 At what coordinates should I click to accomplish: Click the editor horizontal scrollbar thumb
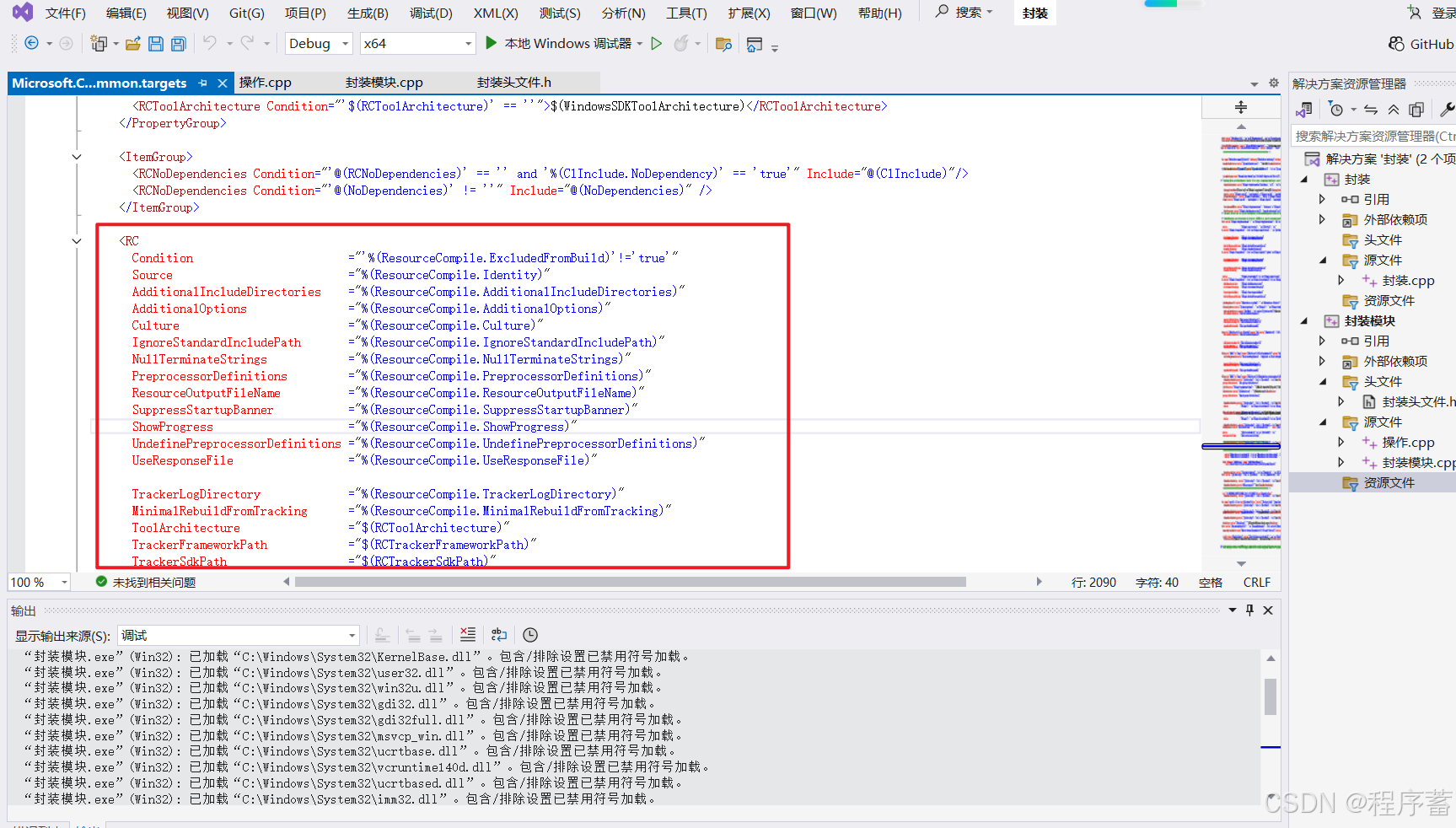630,582
